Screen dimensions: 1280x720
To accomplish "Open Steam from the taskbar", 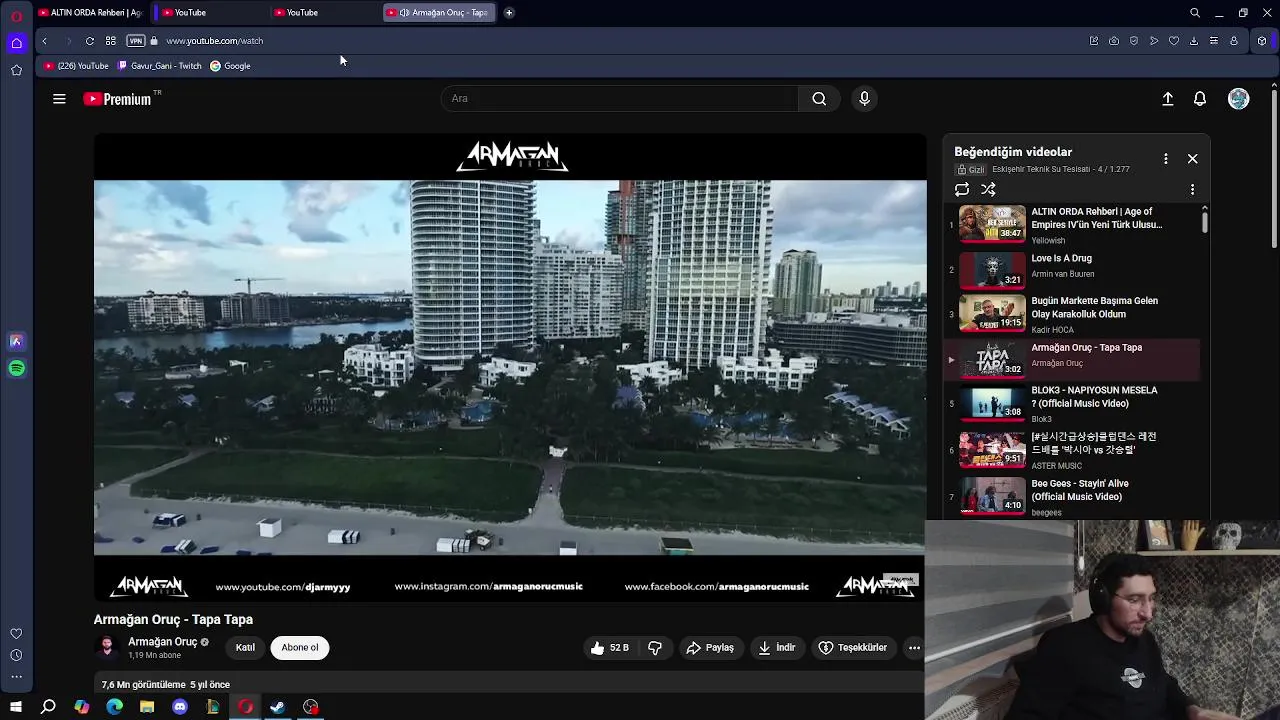I will (x=277, y=707).
